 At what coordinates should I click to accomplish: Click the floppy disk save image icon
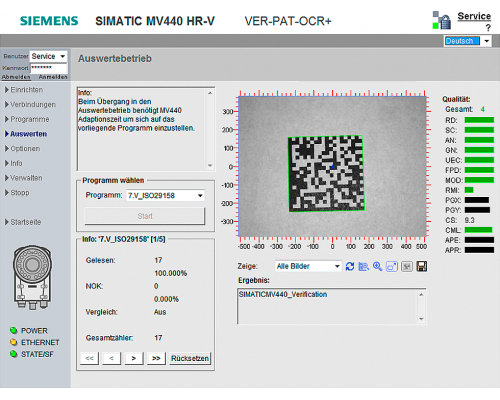(x=422, y=266)
